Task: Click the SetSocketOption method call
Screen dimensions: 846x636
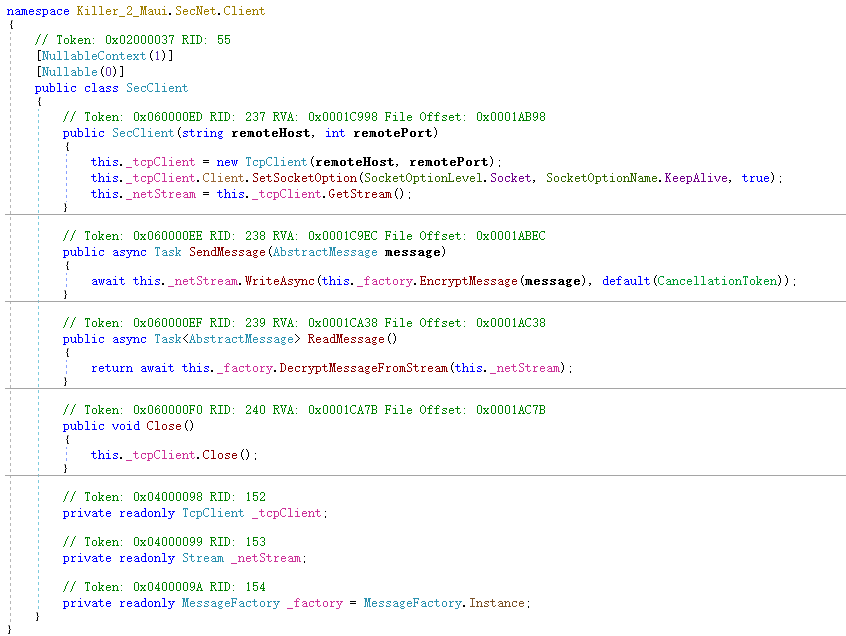Action: tap(304, 178)
